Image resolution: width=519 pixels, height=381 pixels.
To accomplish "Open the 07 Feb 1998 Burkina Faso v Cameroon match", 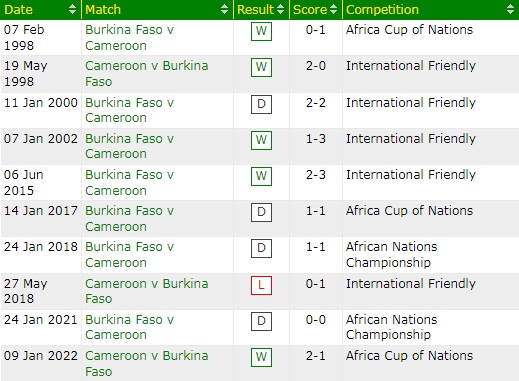I will click(129, 38).
